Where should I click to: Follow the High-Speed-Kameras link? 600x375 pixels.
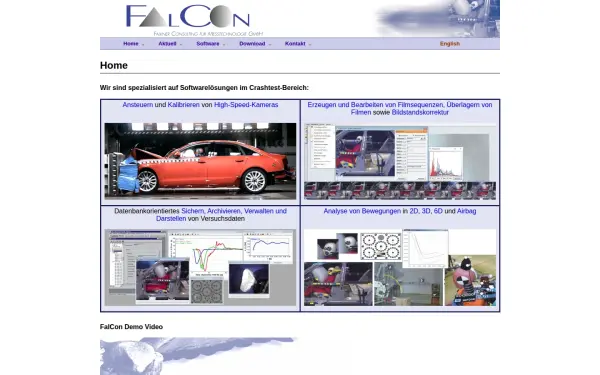[246, 104]
